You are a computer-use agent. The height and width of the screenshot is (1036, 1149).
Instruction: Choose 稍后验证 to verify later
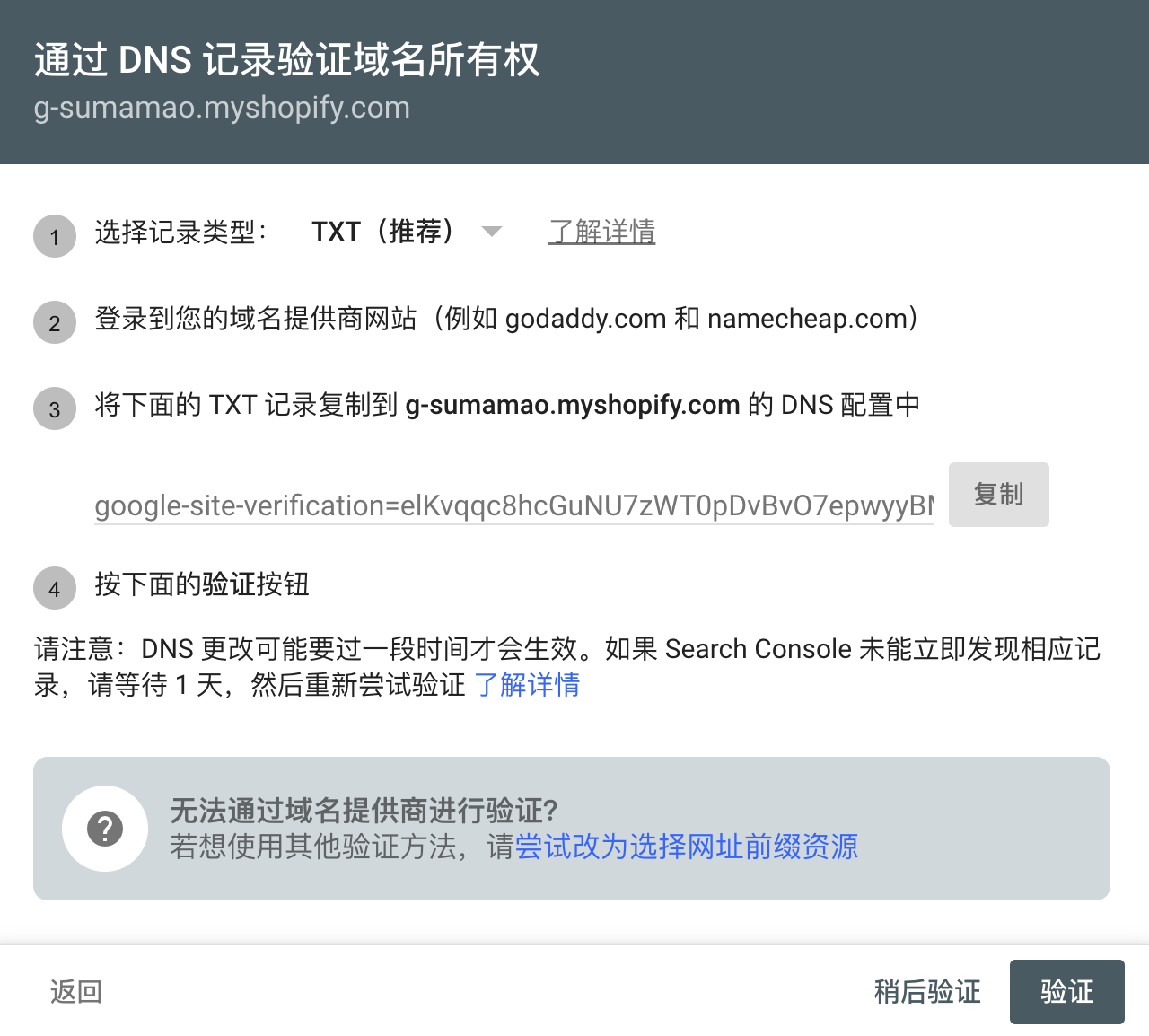tap(927, 992)
